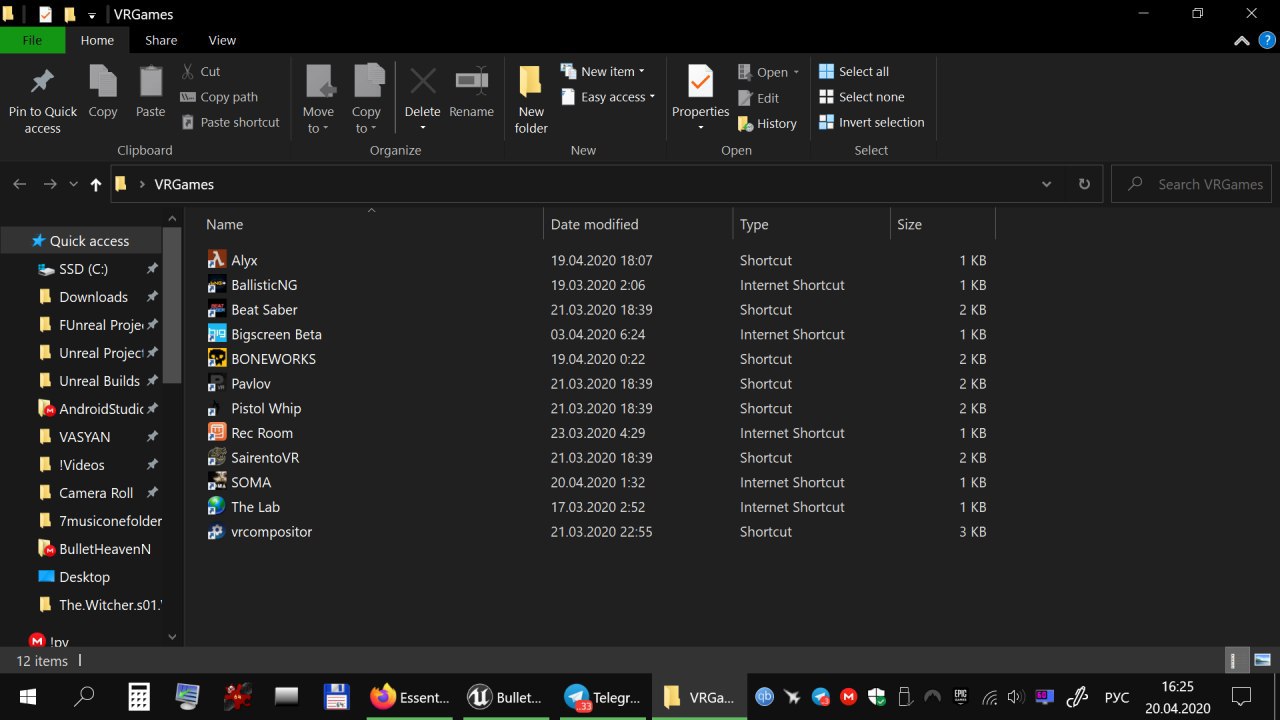The image size is (1280, 720).
Task: Click Select none
Action: 862,97
